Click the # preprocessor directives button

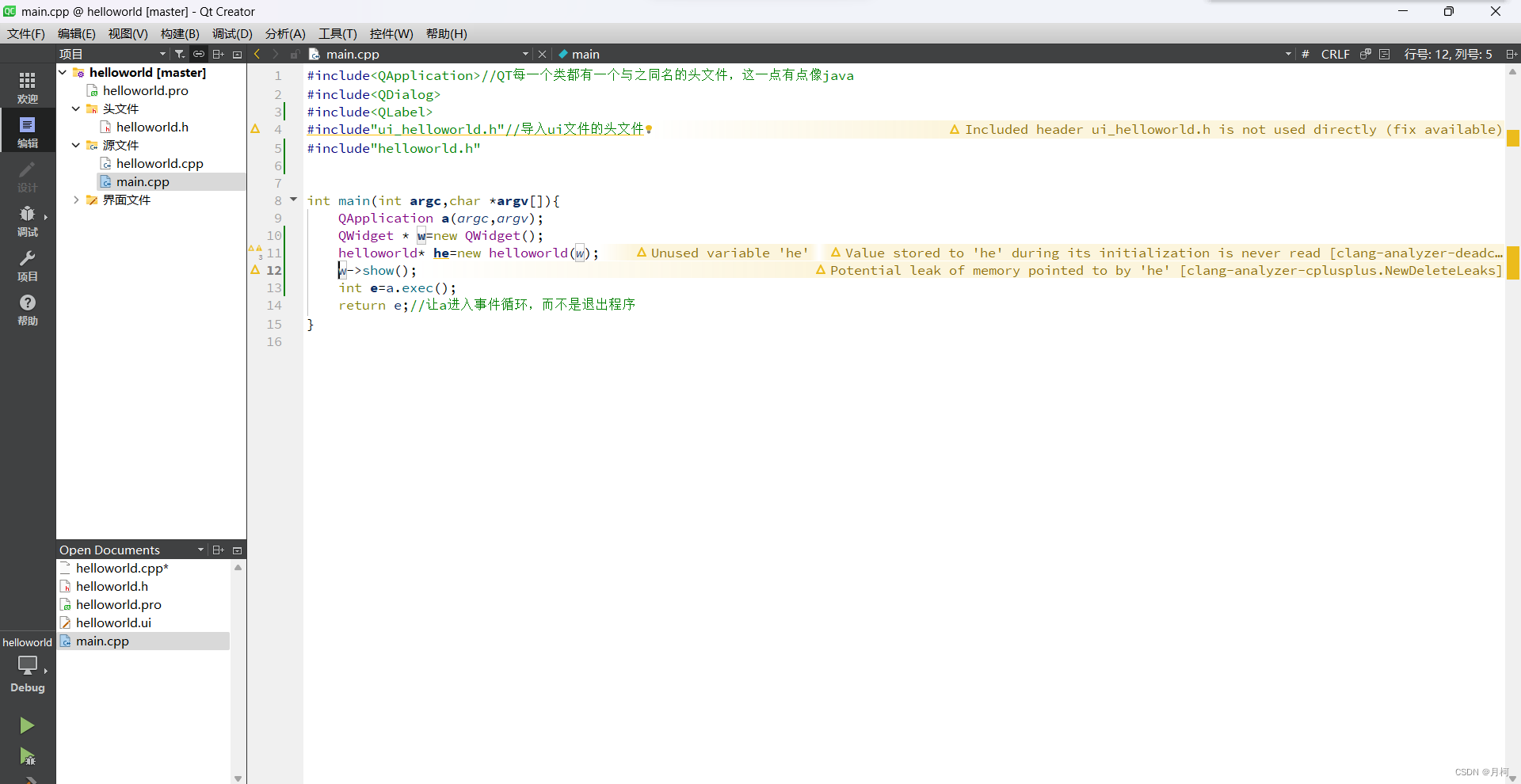pyautogui.click(x=1306, y=54)
